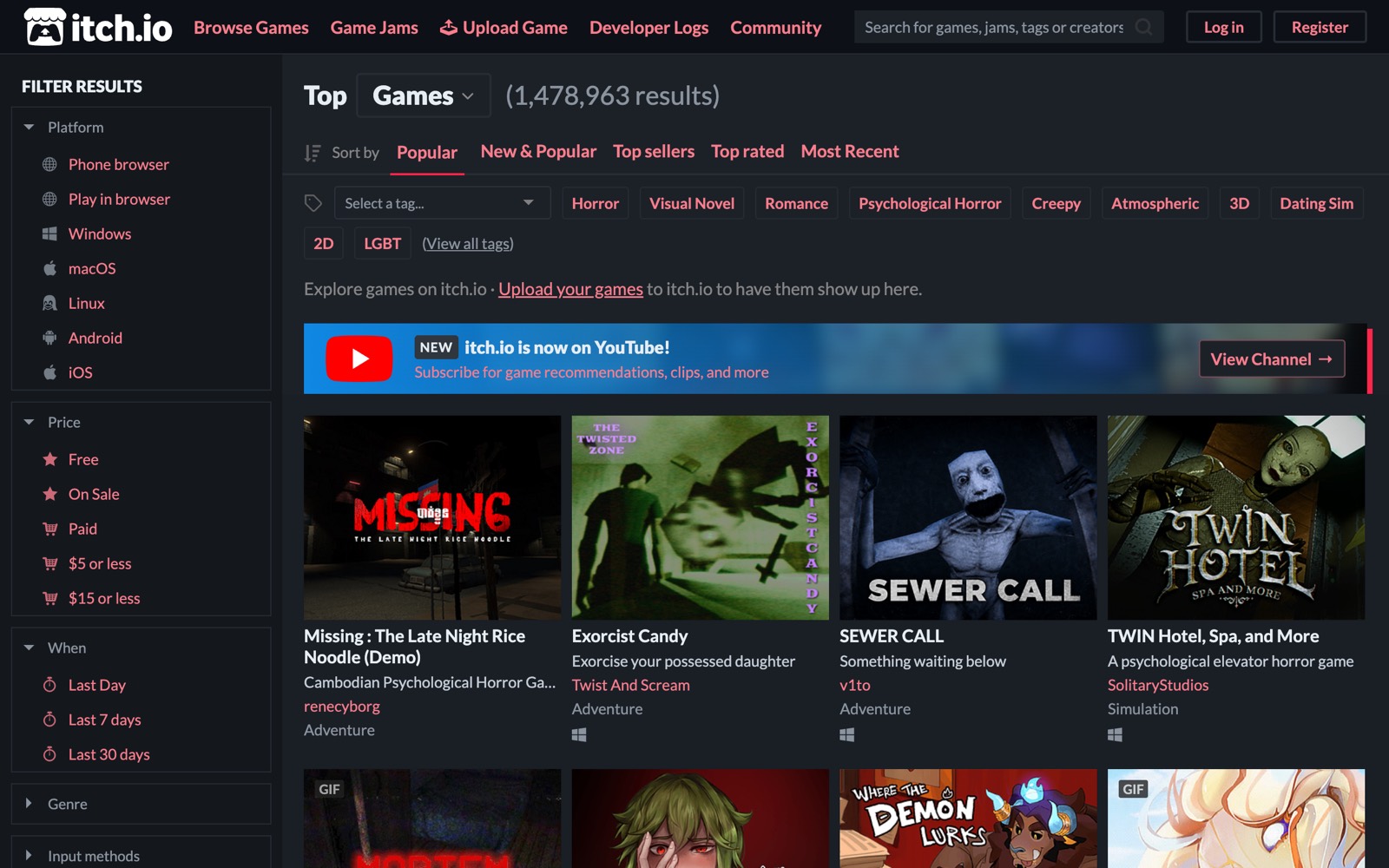
Task: Click the Log in button
Action: (x=1223, y=27)
